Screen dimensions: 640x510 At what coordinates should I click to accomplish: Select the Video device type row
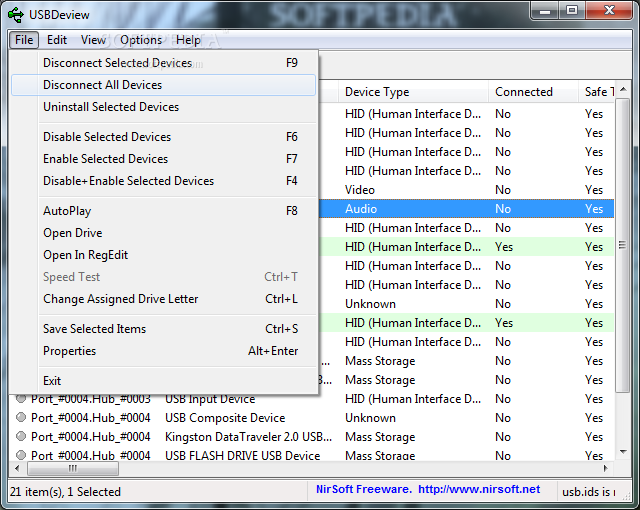coord(466,190)
